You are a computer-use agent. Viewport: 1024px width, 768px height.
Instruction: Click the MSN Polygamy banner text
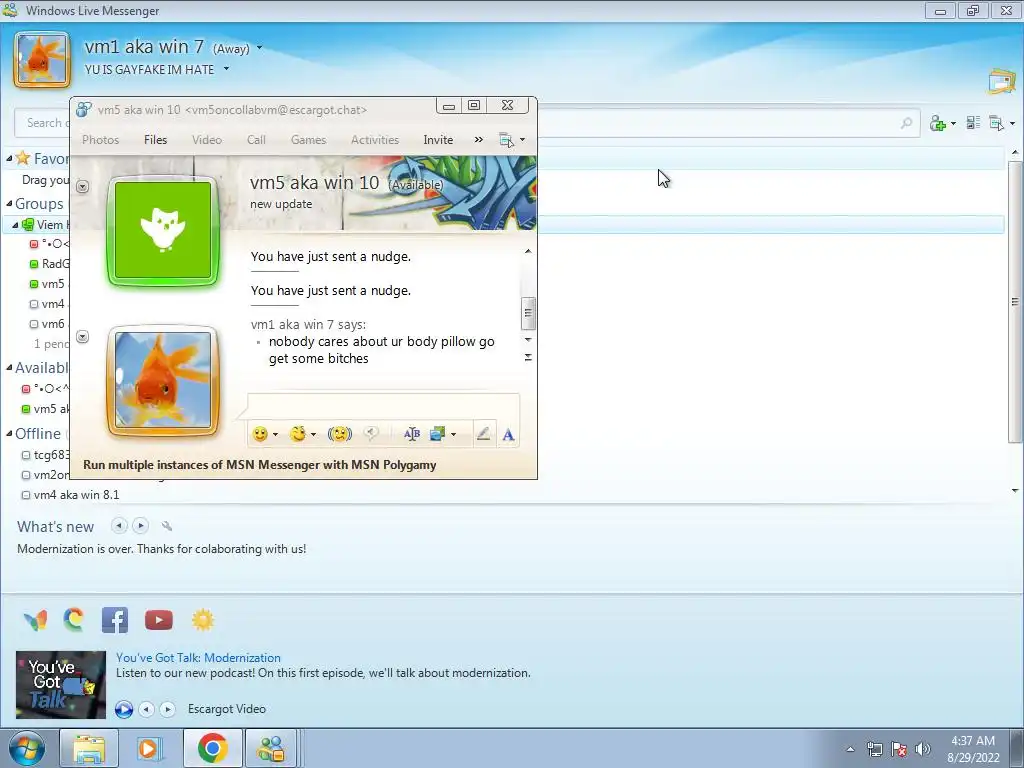pyautogui.click(x=260, y=465)
